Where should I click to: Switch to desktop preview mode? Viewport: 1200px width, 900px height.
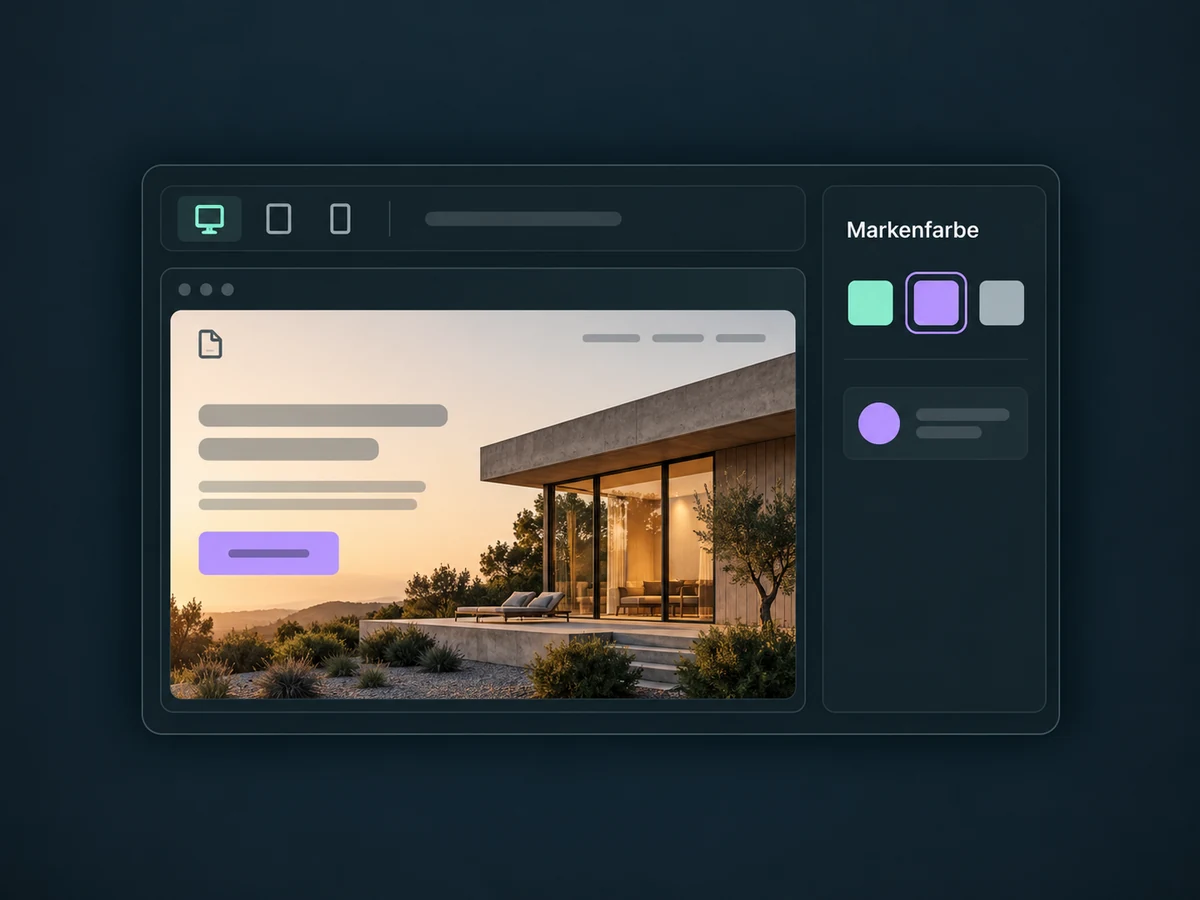[210, 219]
